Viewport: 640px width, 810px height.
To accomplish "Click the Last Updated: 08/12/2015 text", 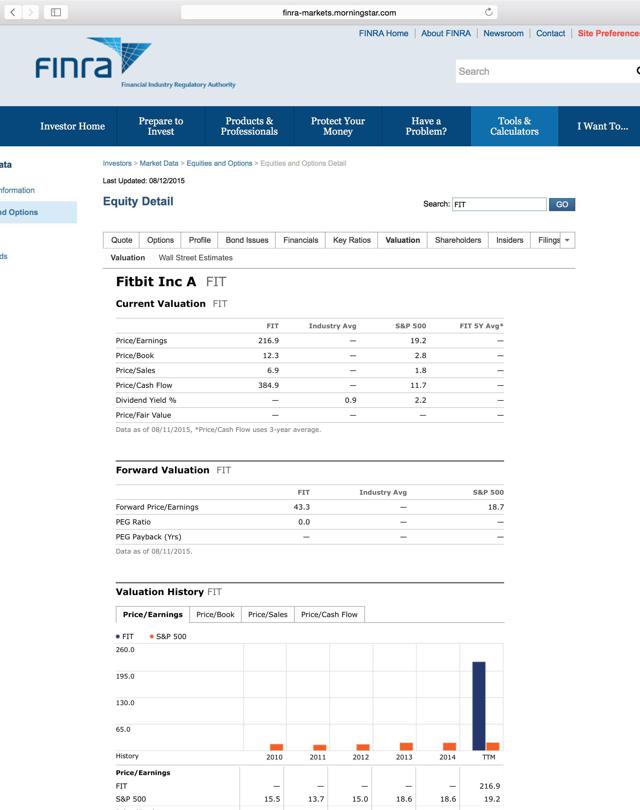I will (144, 181).
